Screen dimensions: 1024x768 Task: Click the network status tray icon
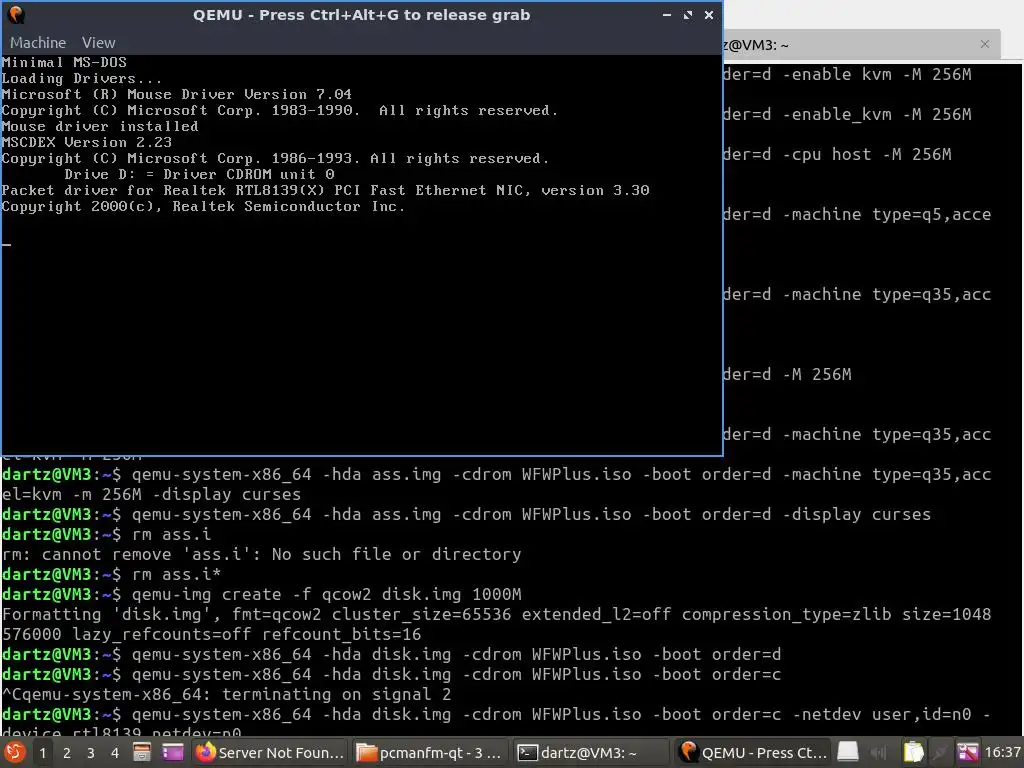pos(940,753)
